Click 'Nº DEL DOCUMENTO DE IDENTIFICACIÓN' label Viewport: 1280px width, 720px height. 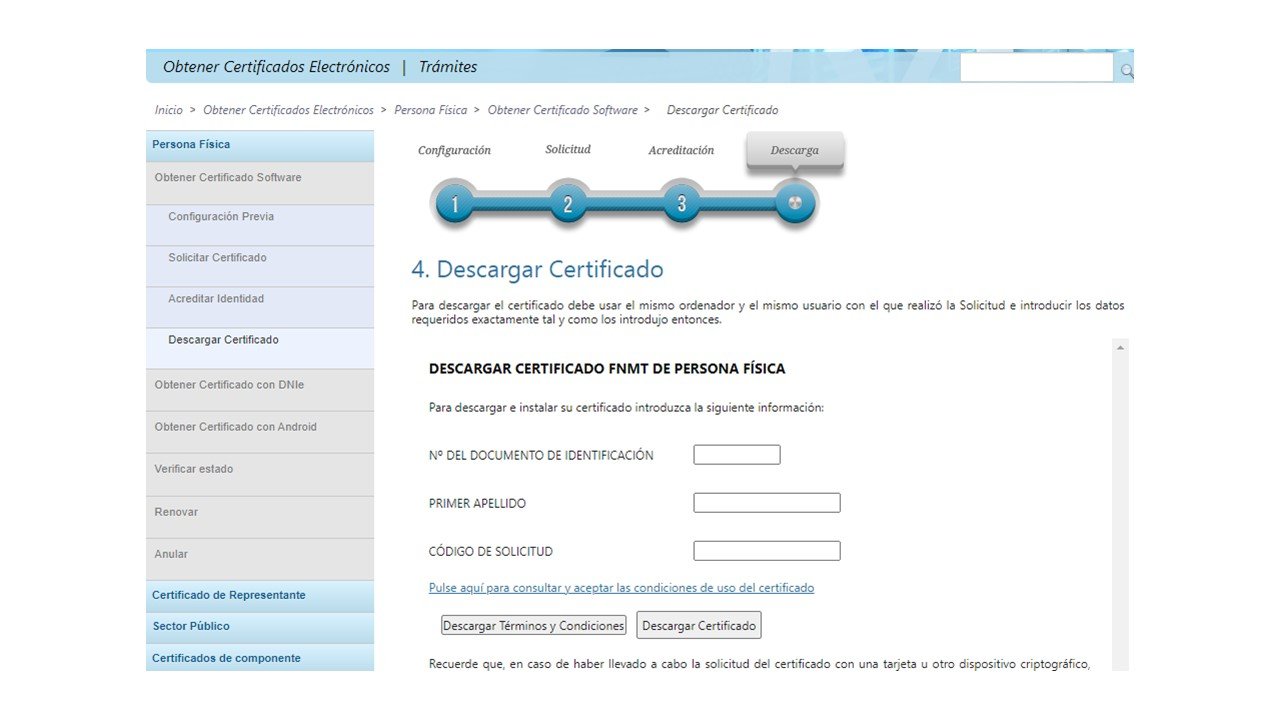541,456
